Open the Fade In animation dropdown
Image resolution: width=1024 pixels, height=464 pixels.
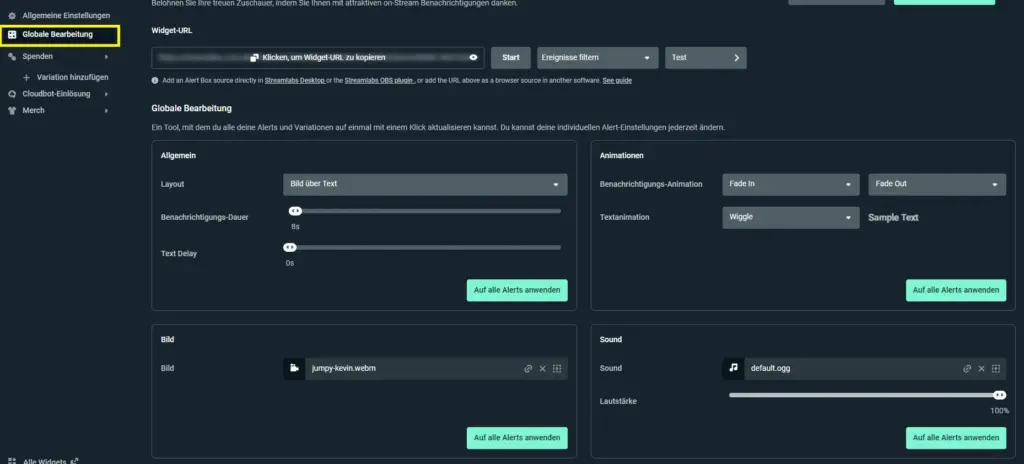(x=791, y=184)
